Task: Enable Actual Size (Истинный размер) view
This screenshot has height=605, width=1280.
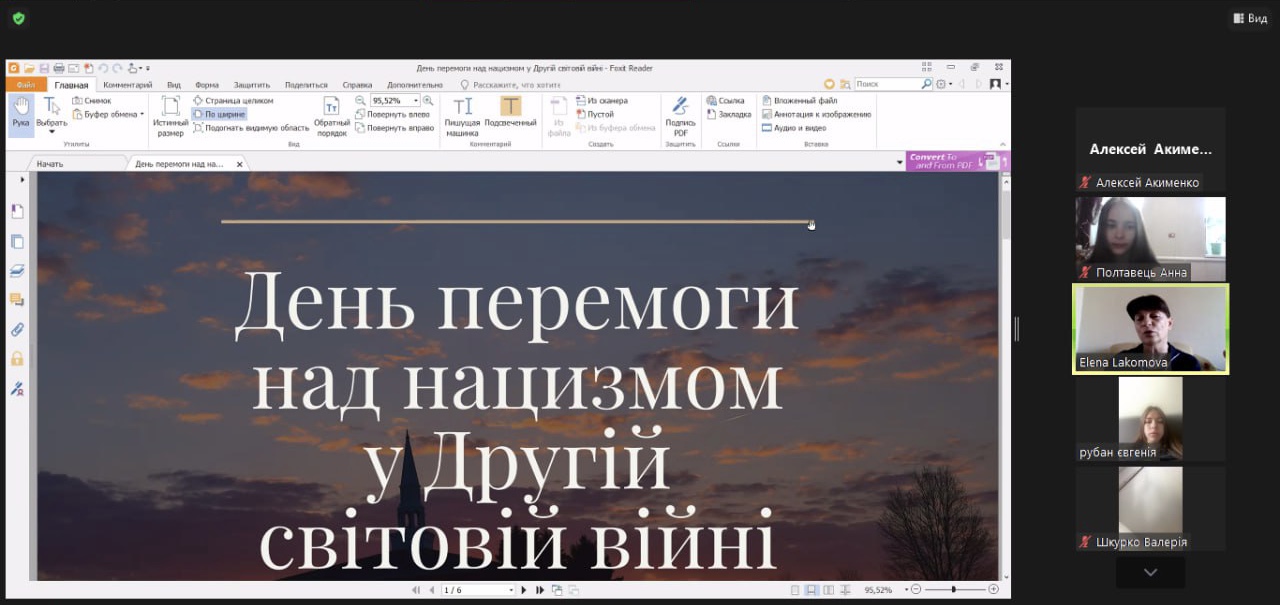Action: click(170, 116)
